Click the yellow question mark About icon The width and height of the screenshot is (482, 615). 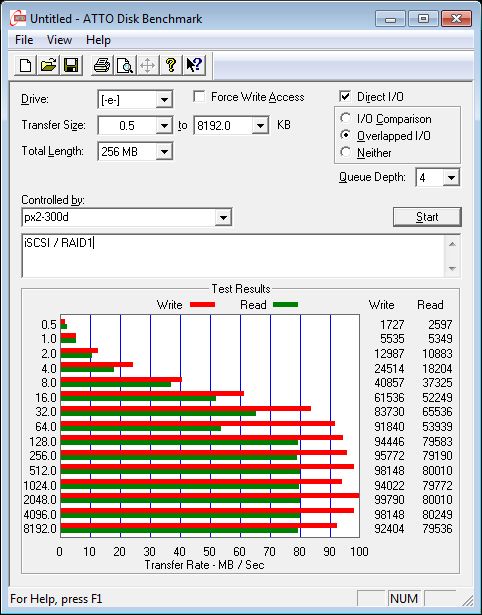(171, 65)
